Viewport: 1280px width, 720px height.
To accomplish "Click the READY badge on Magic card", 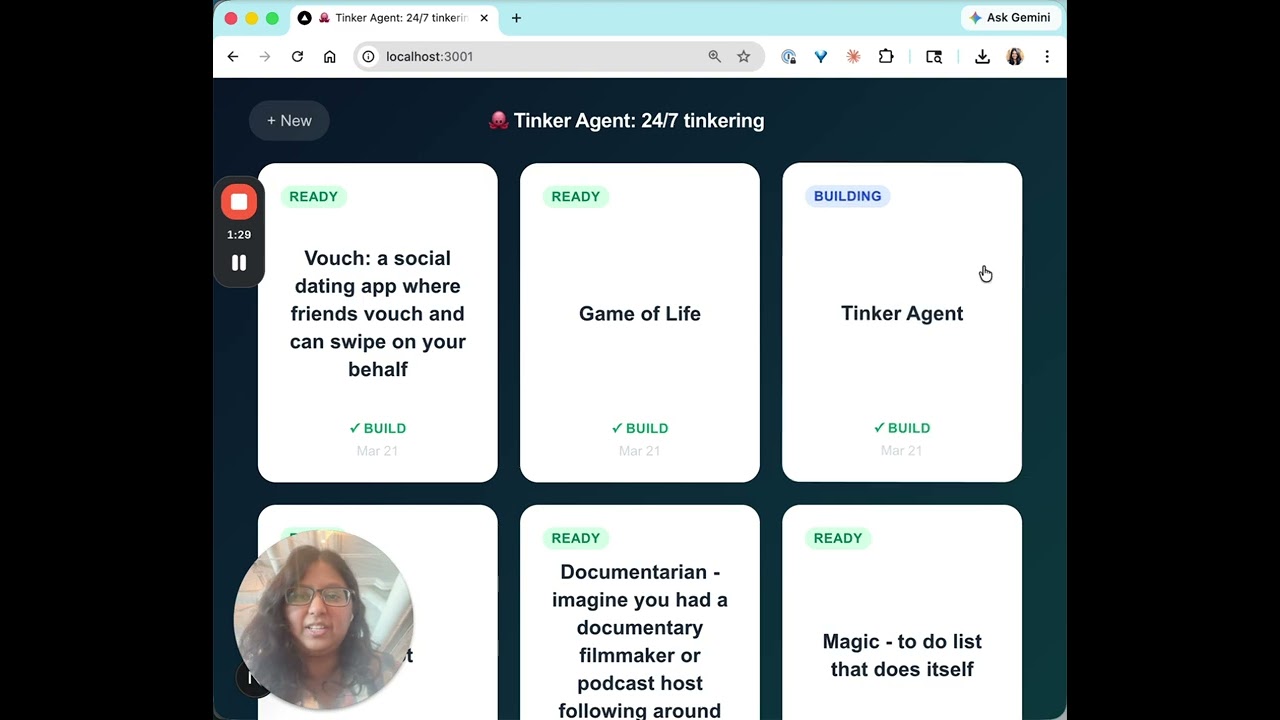I will 838,538.
